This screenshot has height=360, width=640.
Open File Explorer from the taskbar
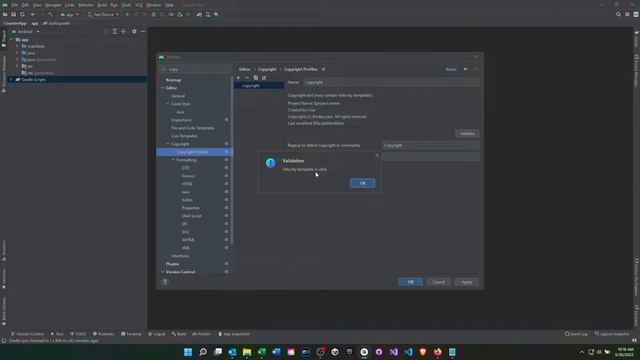(247, 352)
